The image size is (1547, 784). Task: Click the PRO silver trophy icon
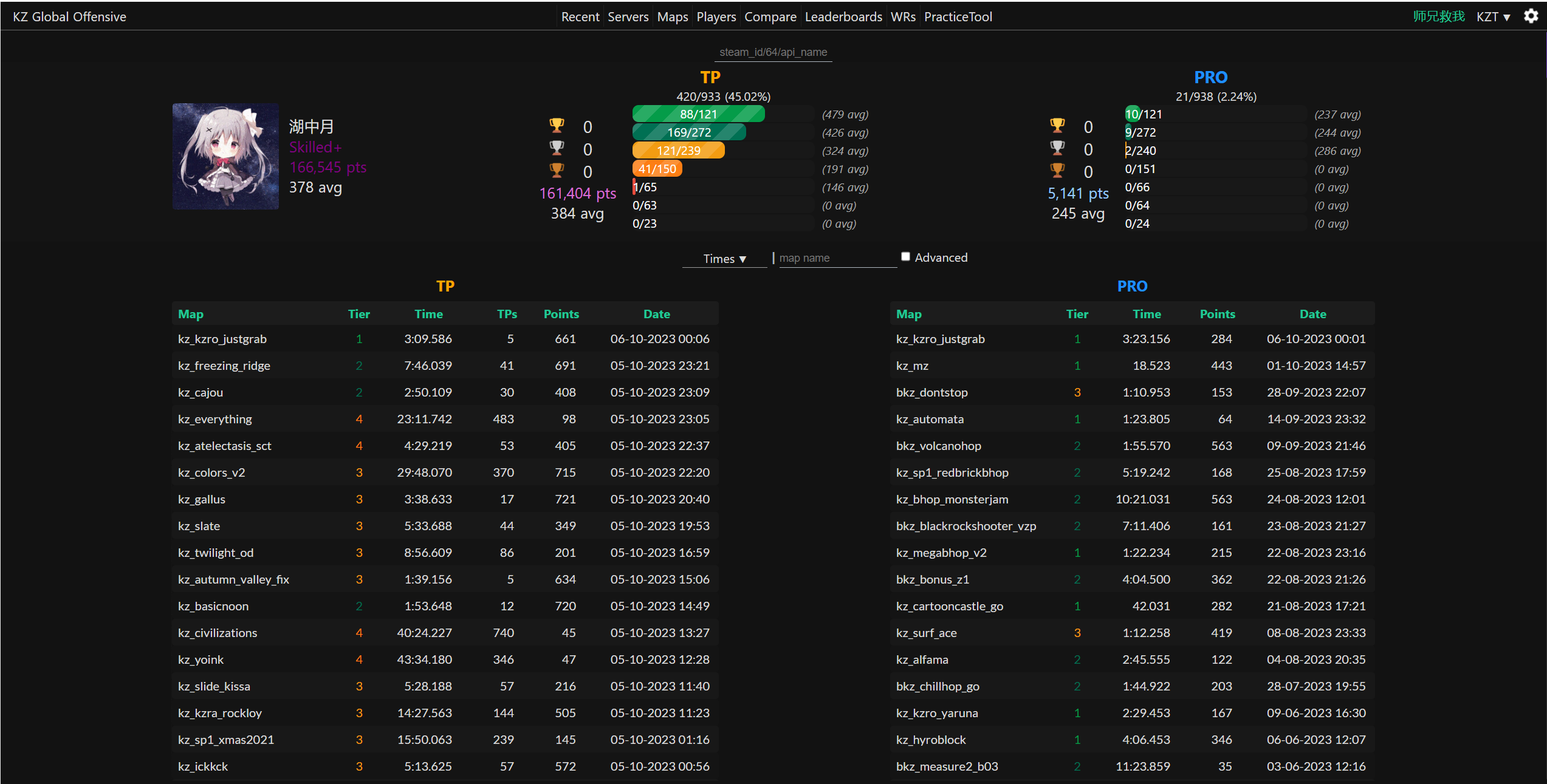coord(1057,148)
